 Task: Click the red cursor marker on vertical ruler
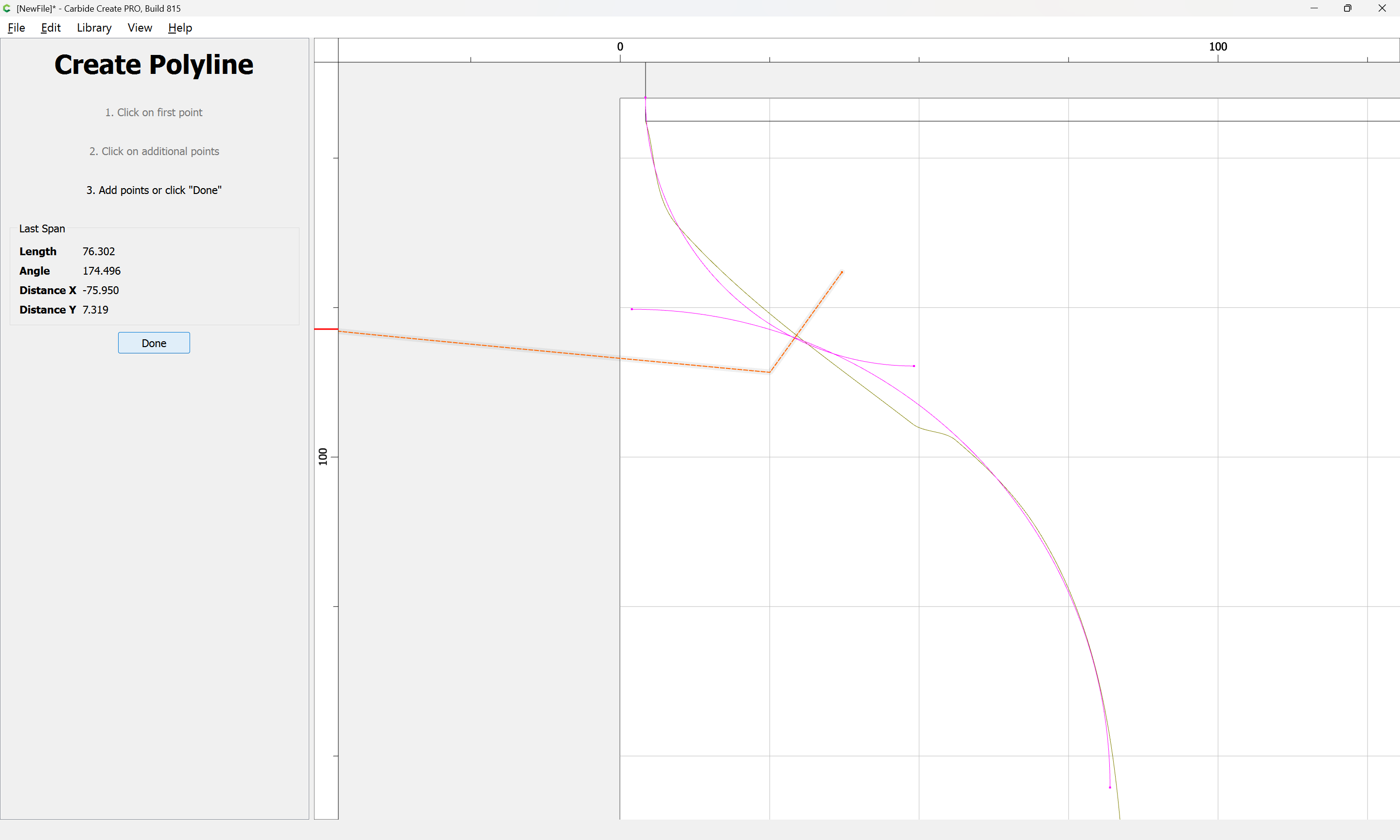point(326,329)
